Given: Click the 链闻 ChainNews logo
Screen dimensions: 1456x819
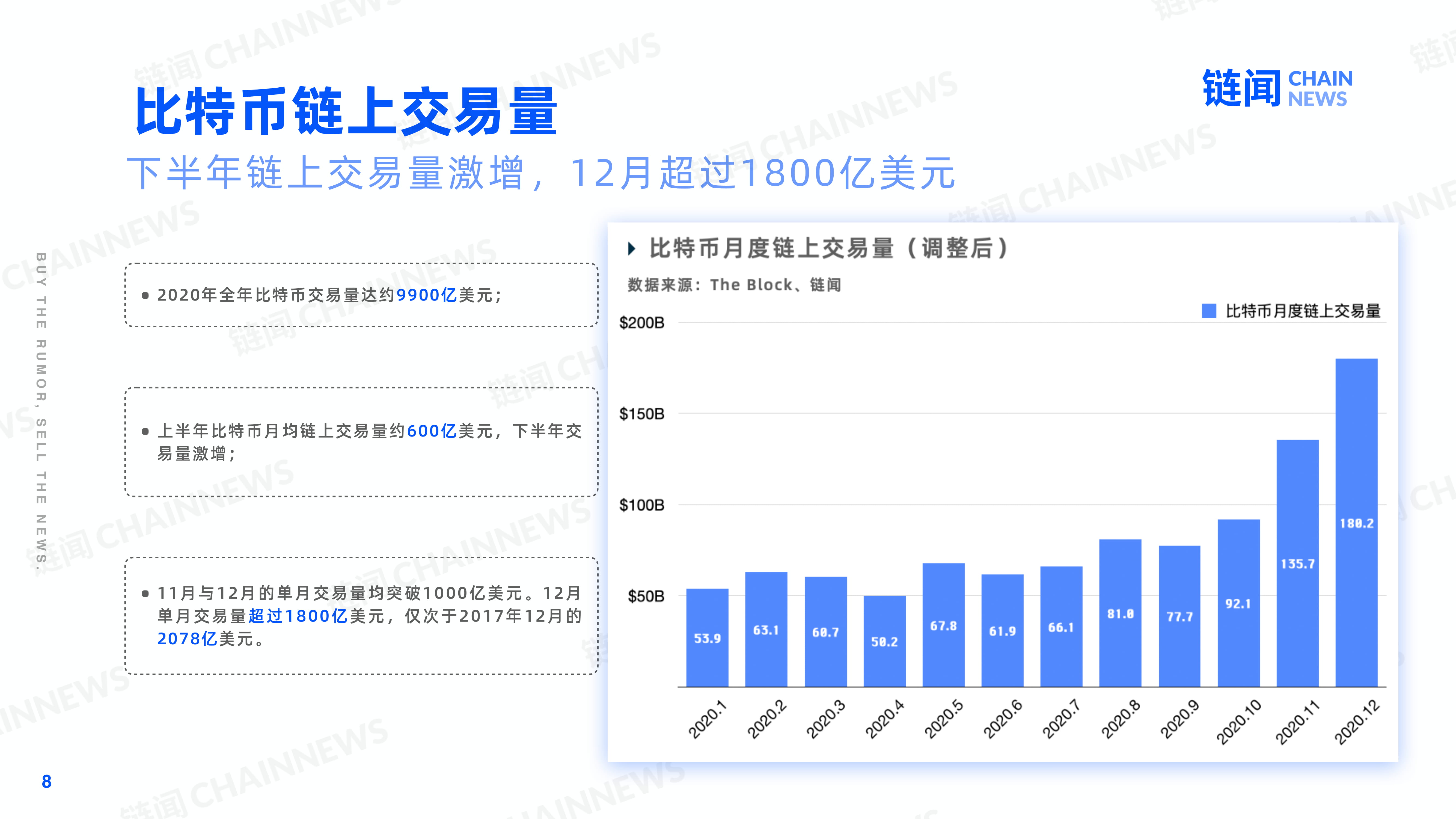Looking at the screenshot, I should [x=1277, y=88].
